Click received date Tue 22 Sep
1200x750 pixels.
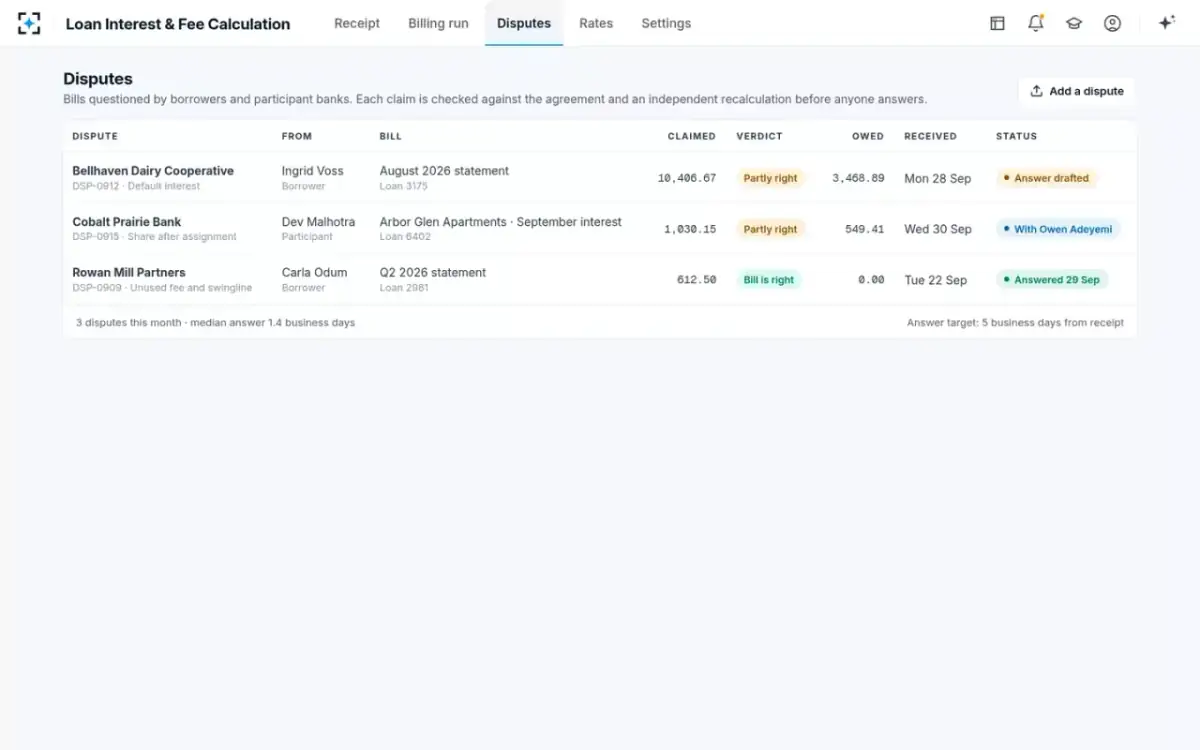pos(936,280)
